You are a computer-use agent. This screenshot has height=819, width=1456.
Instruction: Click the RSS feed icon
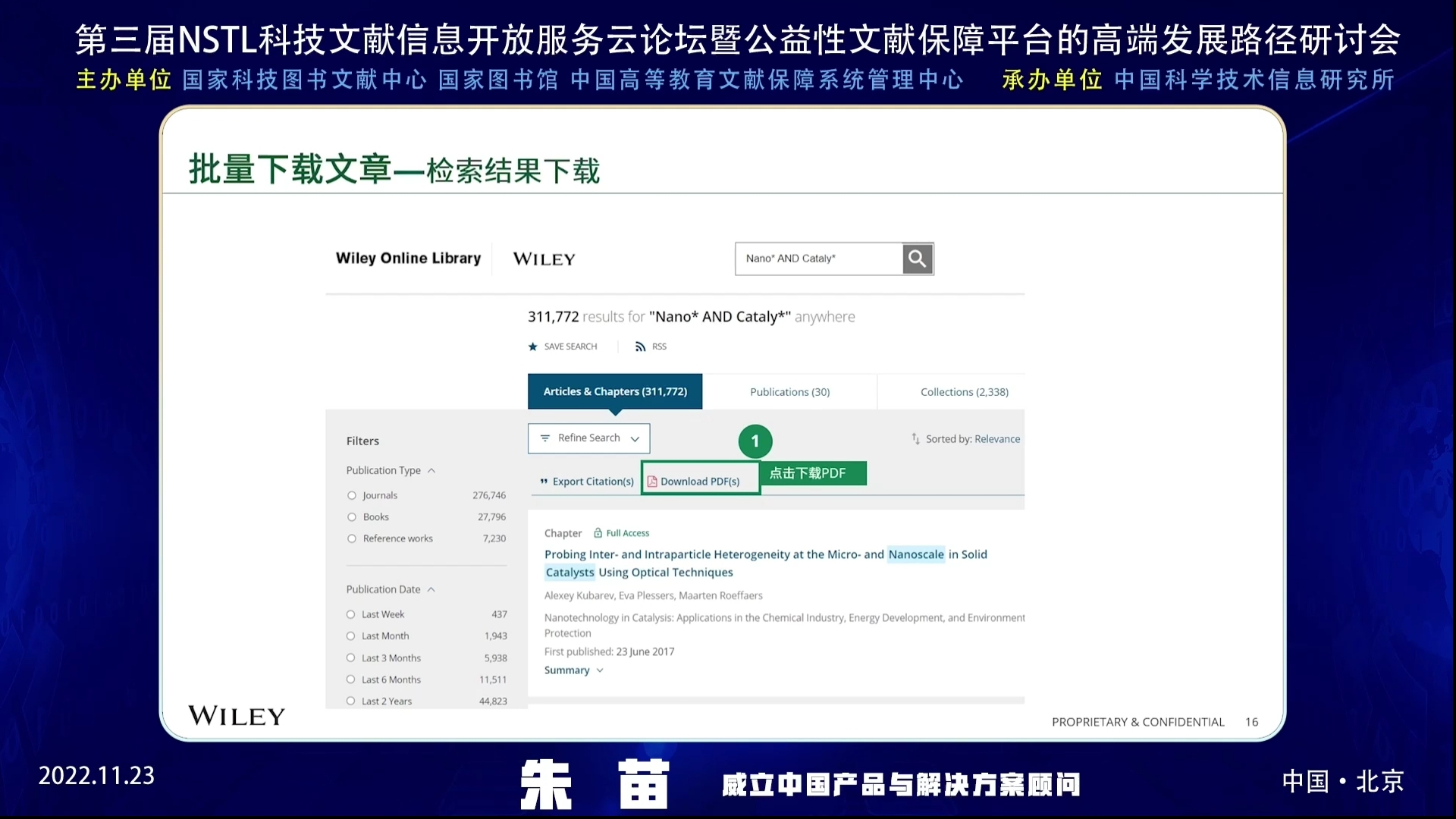coord(641,347)
